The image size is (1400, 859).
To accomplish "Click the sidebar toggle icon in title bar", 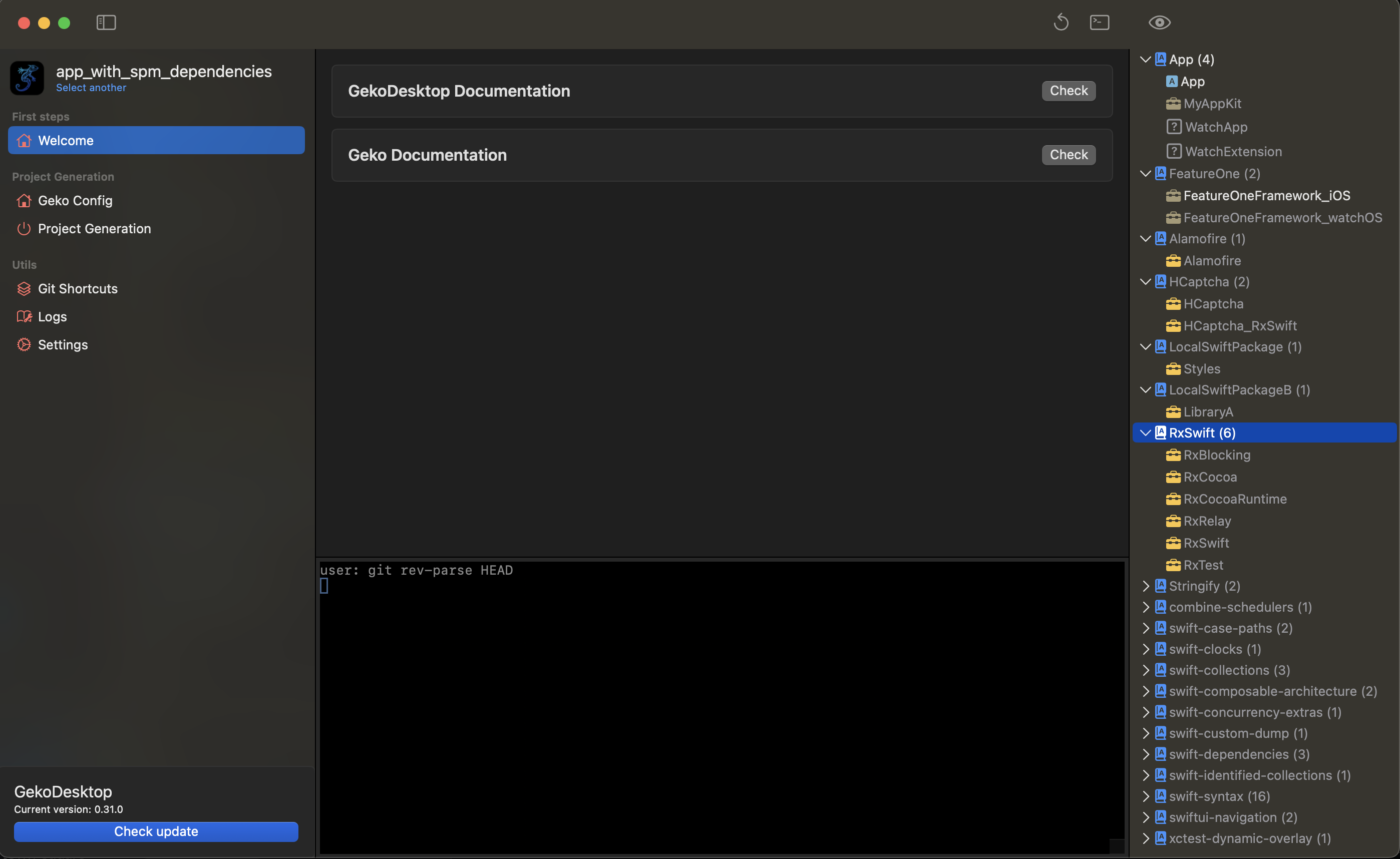I will click(106, 23).
